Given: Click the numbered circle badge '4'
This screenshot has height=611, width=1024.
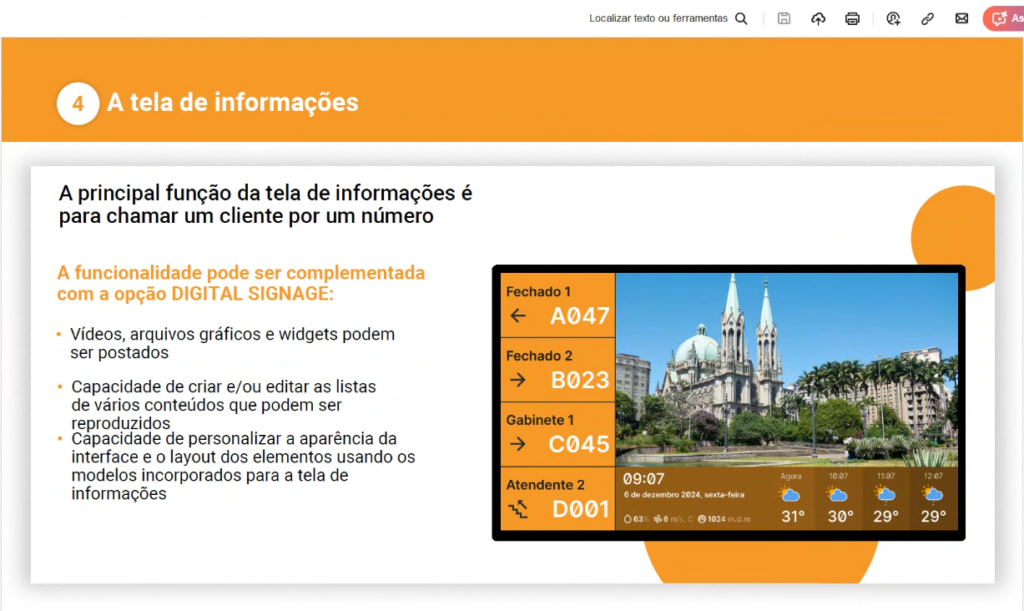Looking at the screenshot, I should pos(78,103).
